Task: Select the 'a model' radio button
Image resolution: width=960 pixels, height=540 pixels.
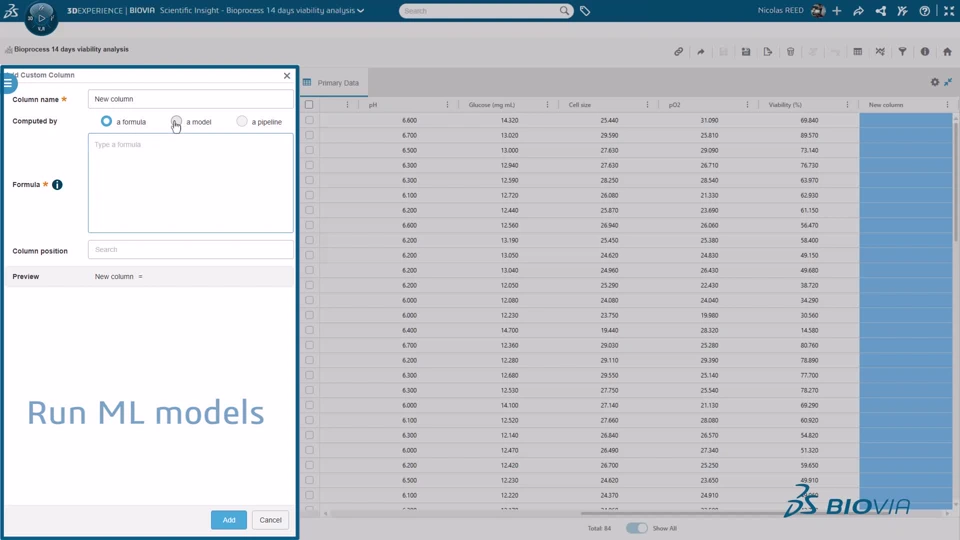Action: click(x=176, y=121)
